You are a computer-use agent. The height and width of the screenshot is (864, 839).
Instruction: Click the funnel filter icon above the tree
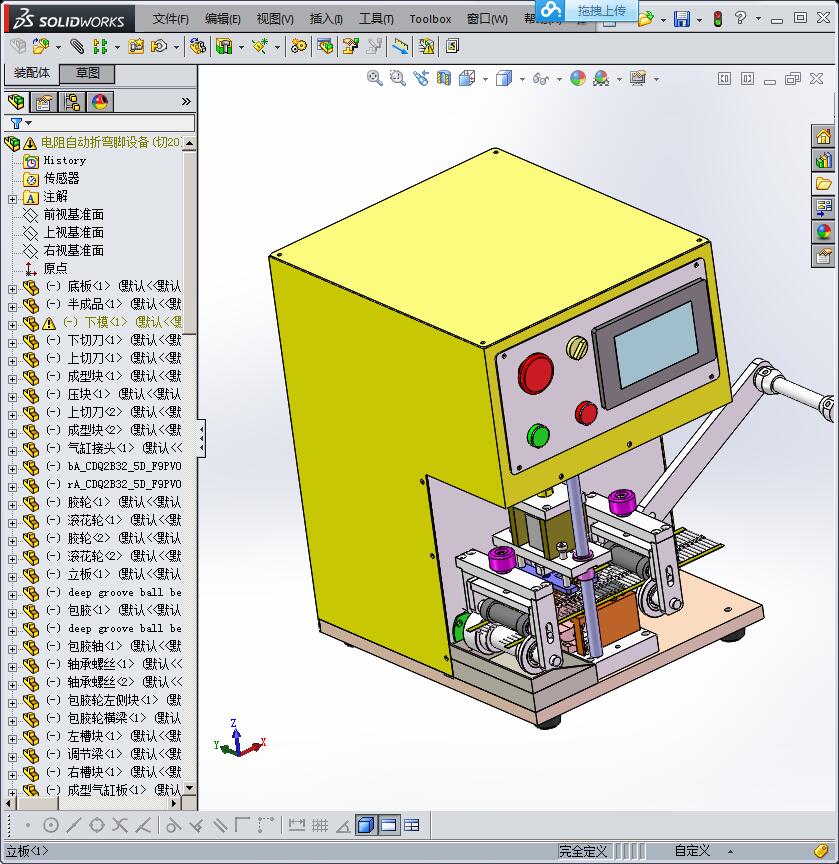tap(16, 123)
